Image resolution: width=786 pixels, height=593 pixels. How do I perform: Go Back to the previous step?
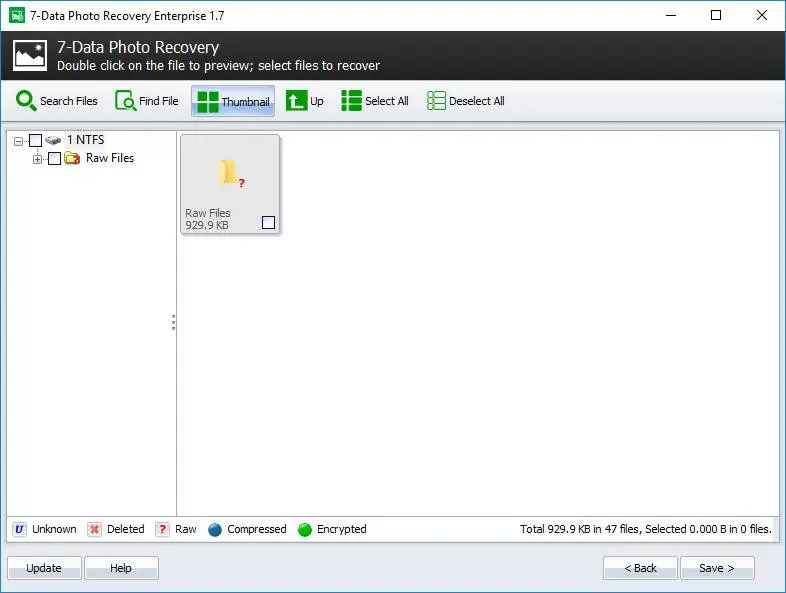click(x=640, y=568)
